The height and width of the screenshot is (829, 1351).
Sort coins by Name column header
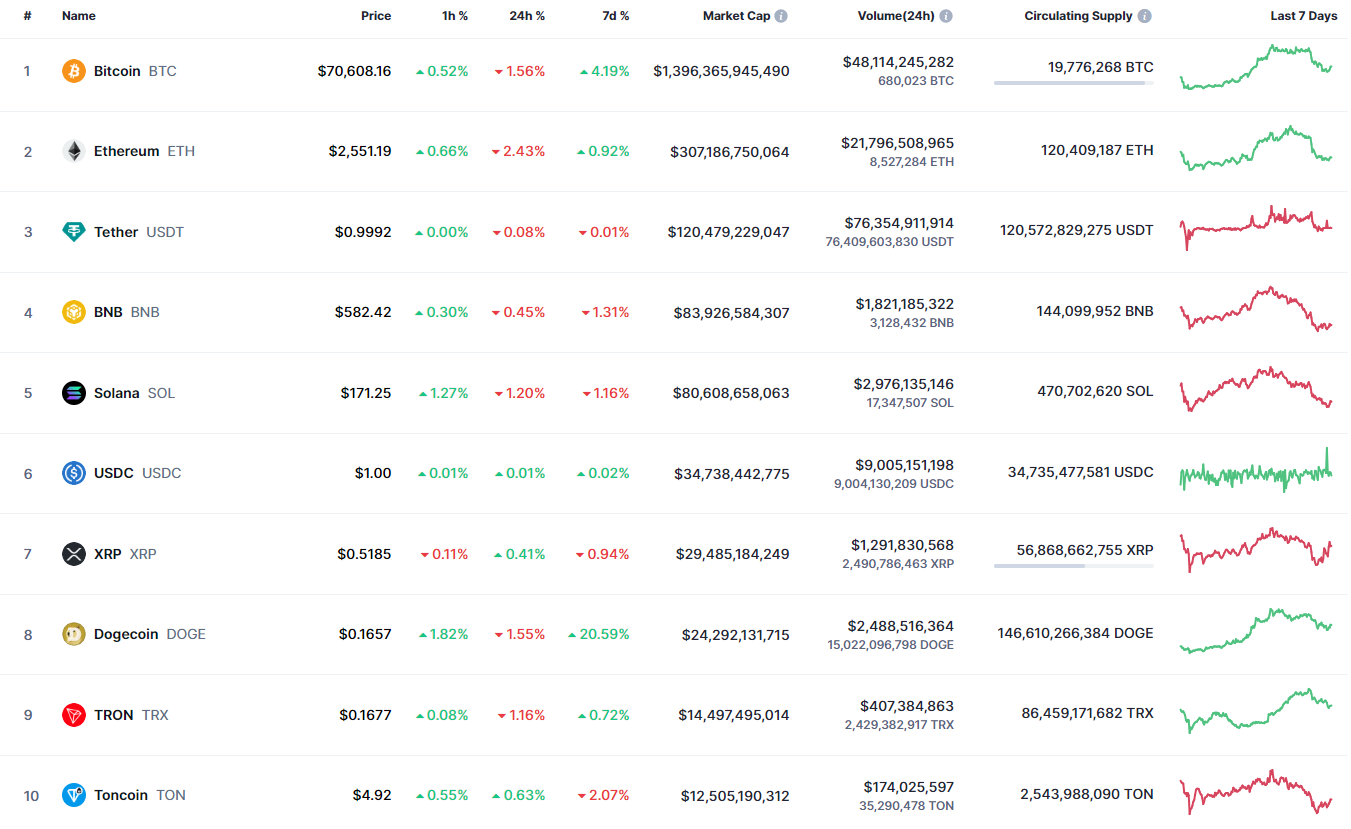[x=79, y=16]
